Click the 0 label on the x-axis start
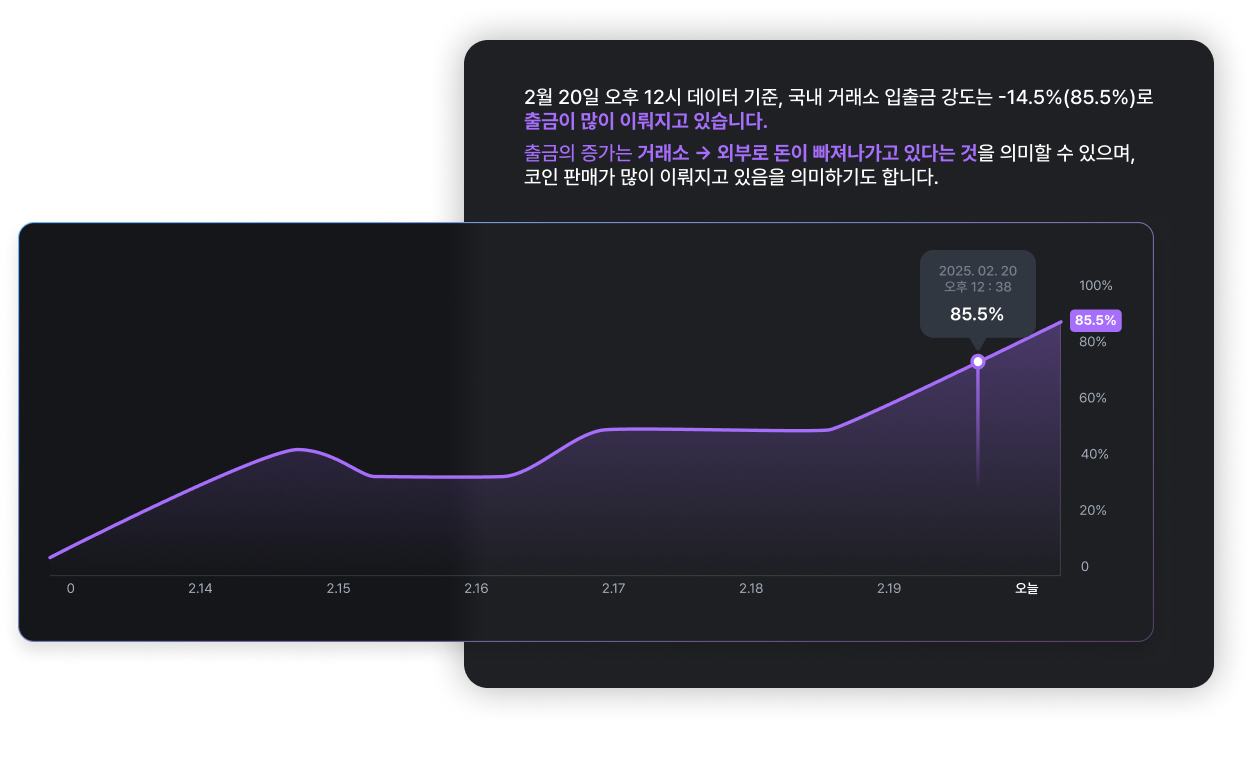The width and height of the screenshot is (1254, 768). 70,589
